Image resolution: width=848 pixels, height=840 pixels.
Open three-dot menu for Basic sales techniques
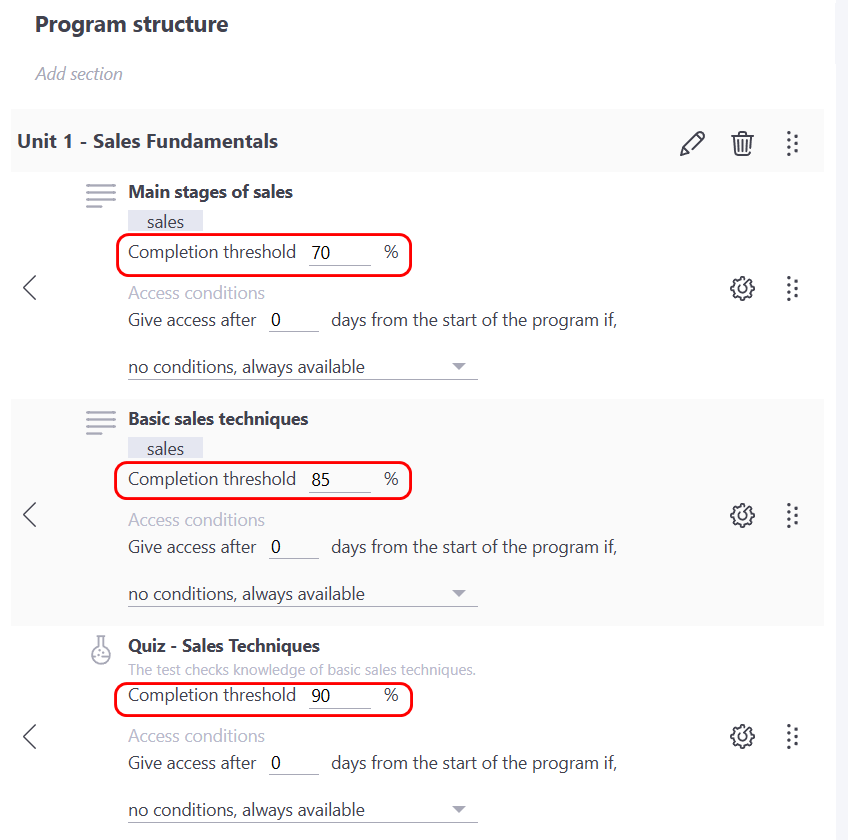[792, 515]
